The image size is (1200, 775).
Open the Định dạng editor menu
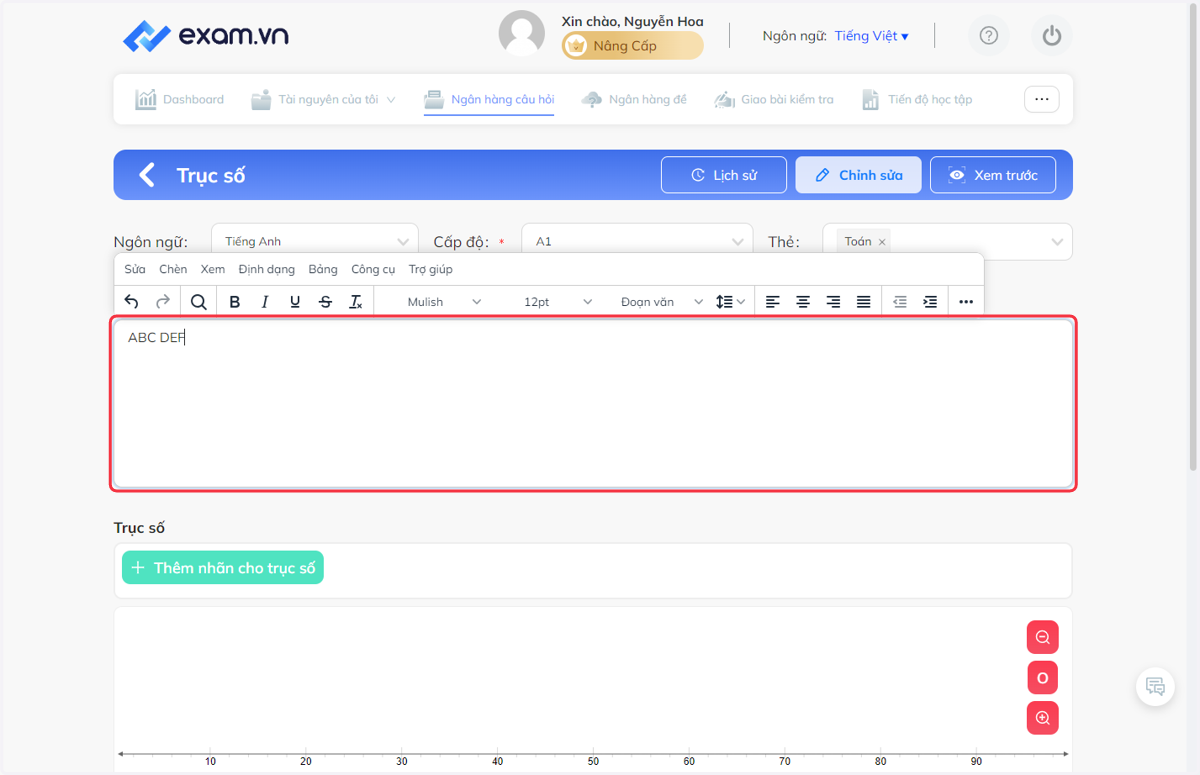pyautogui.click(x=267, y=269)
